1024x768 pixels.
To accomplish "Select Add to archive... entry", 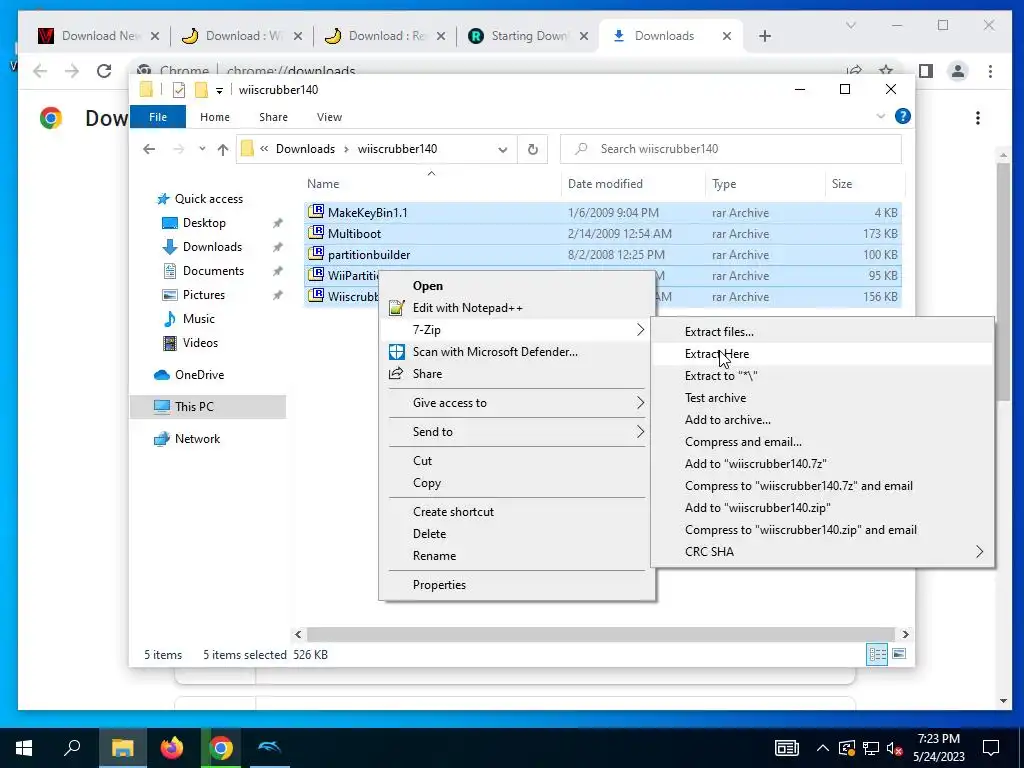I will click(822, 419).
